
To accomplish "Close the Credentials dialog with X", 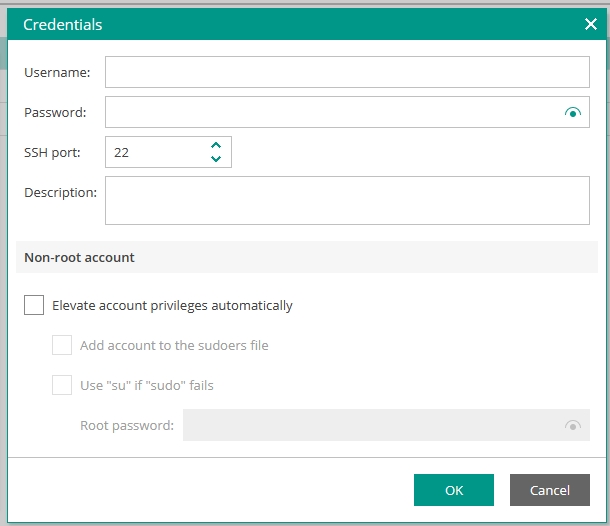I will pyautogui.click(x=590, y=24).
